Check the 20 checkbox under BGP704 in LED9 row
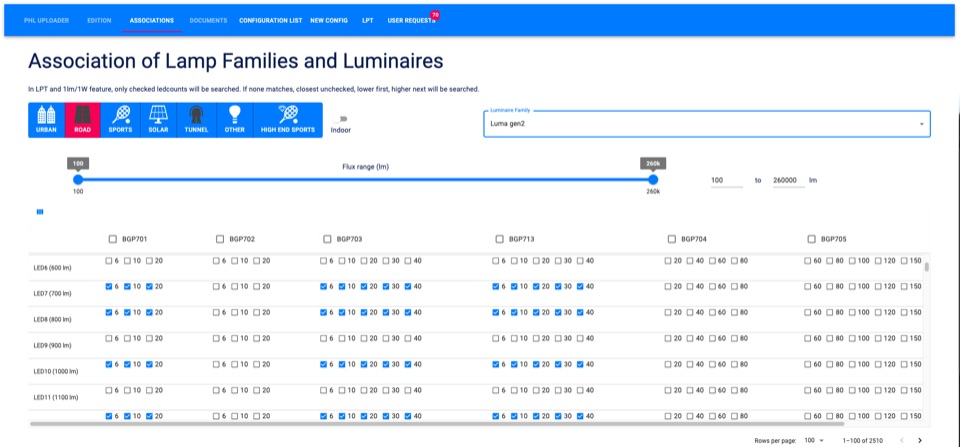The image size is (960, 447). 669,338
